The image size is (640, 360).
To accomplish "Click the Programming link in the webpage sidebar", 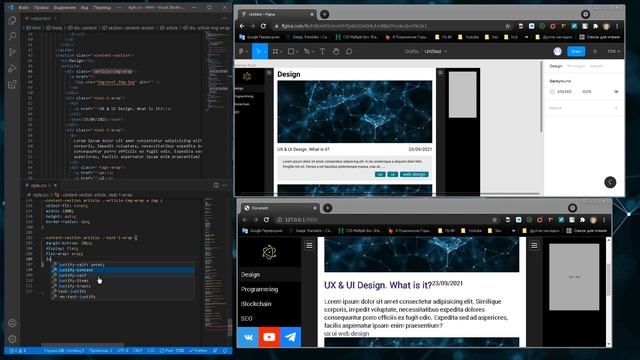I will 259,289.
